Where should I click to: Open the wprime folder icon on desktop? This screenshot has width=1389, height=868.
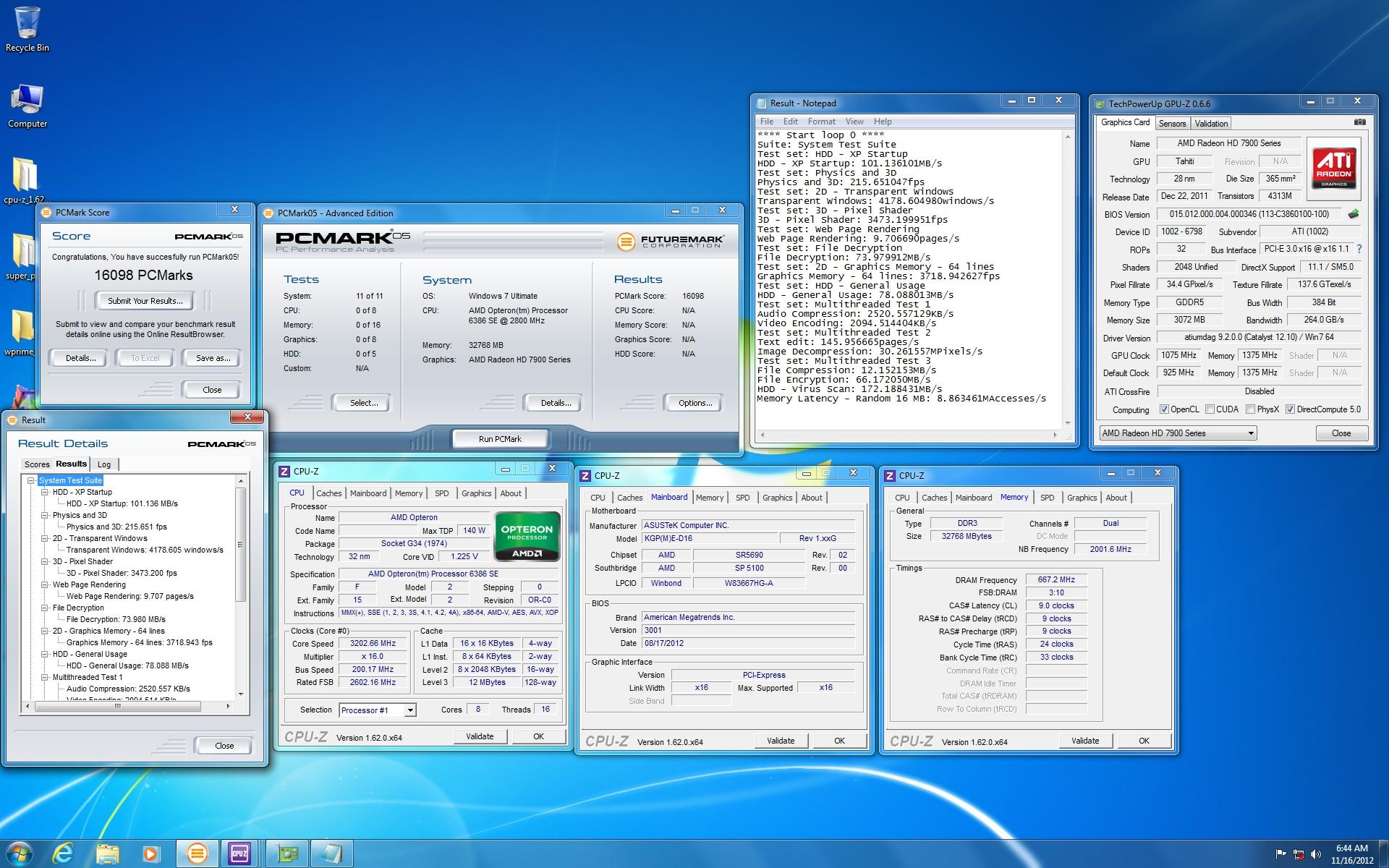(x=22, y=333)
